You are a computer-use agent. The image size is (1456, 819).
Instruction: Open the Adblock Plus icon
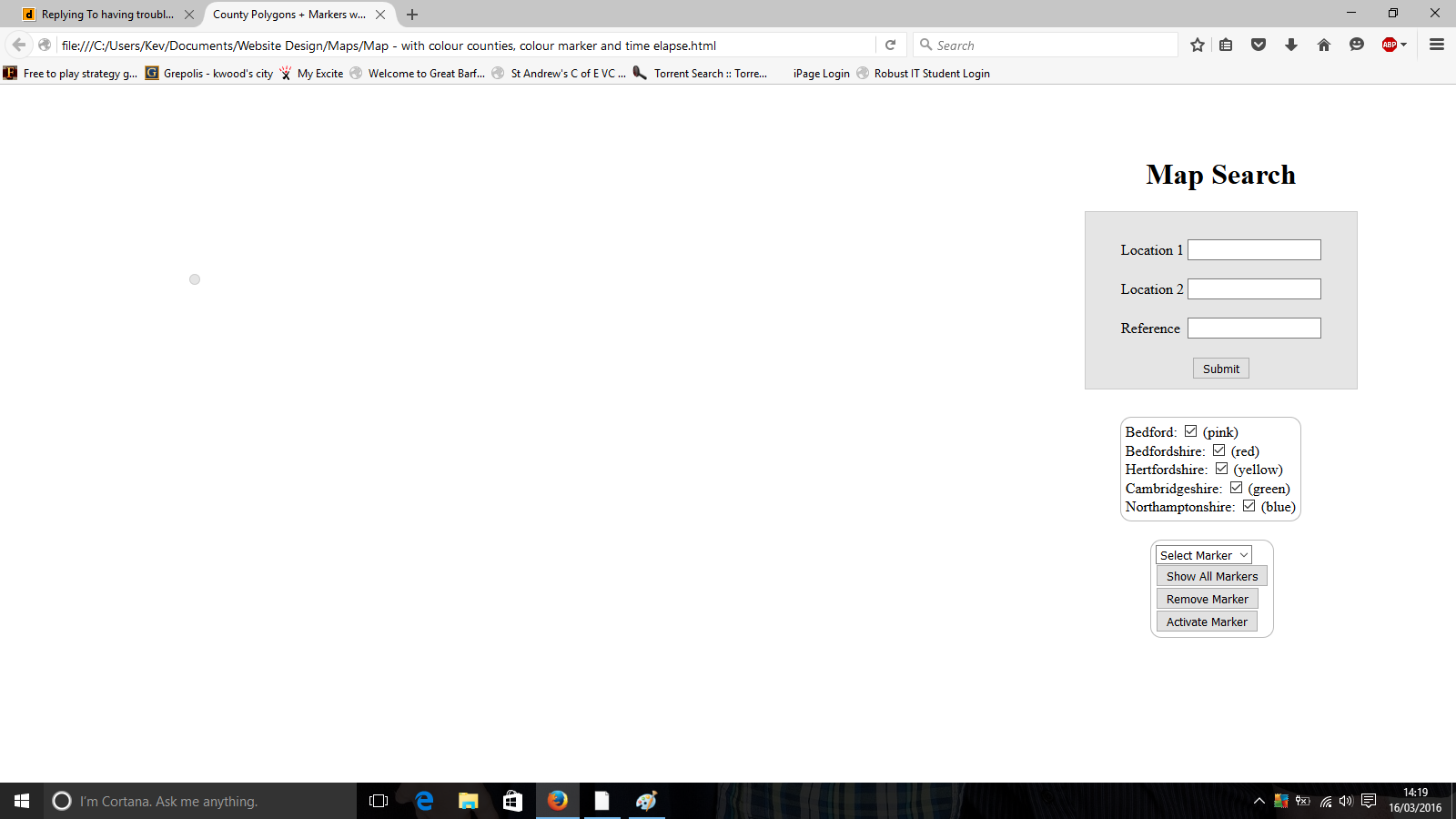pos(1390,44)
